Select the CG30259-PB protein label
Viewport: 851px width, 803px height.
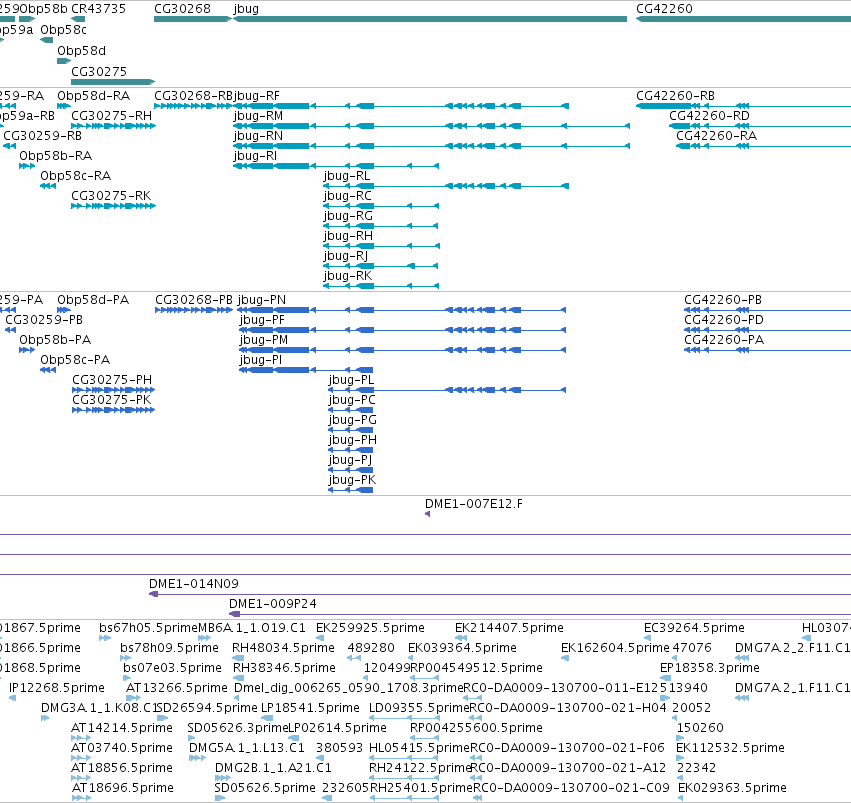44,320
